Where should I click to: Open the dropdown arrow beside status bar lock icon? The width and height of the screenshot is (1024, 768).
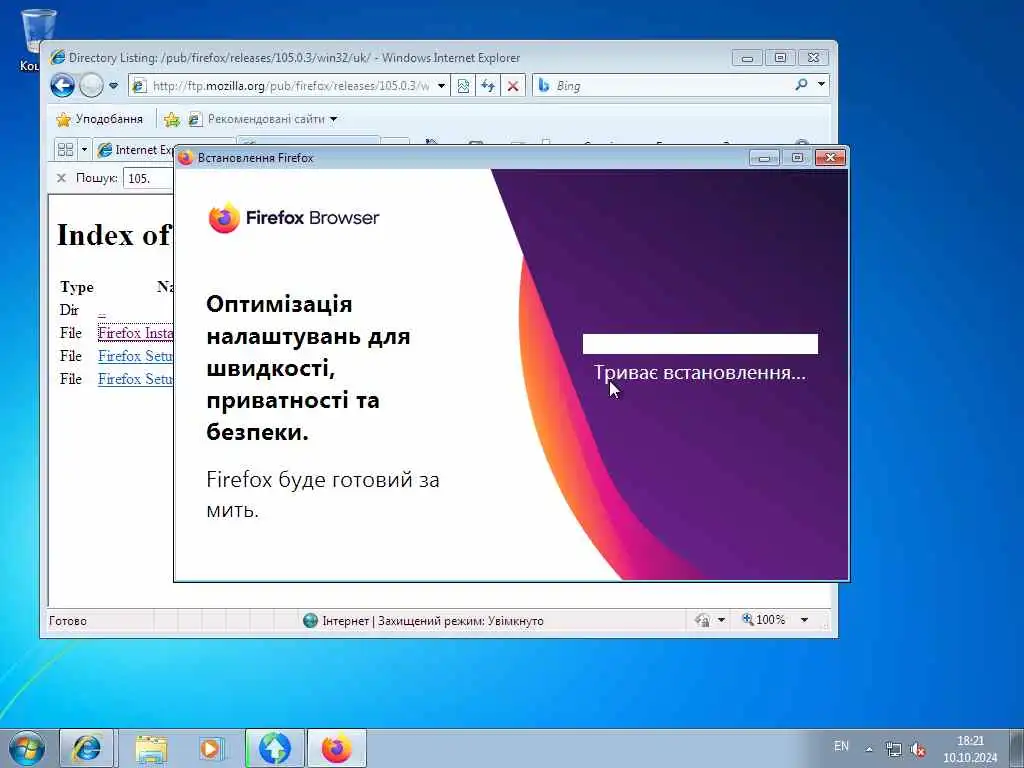722,620
